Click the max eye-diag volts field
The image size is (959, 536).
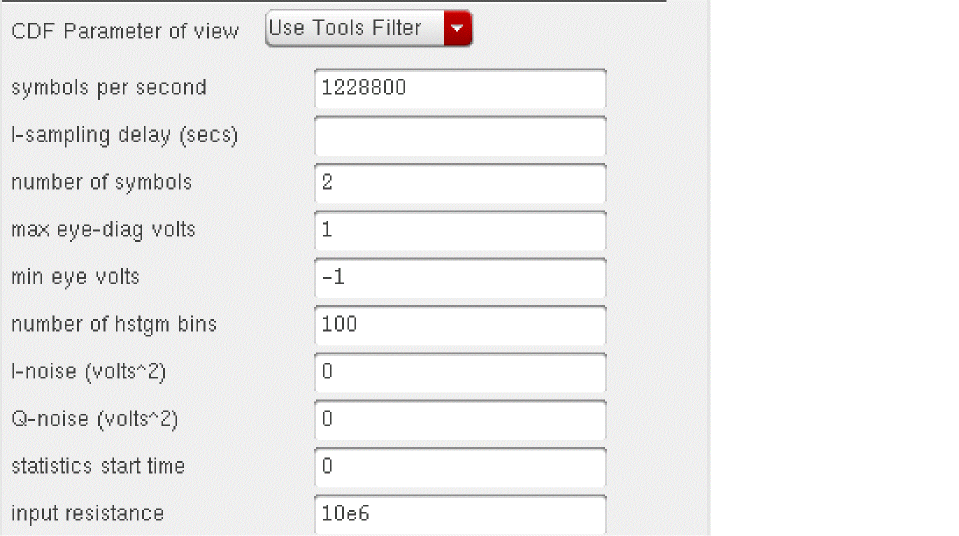click(460, 231)
